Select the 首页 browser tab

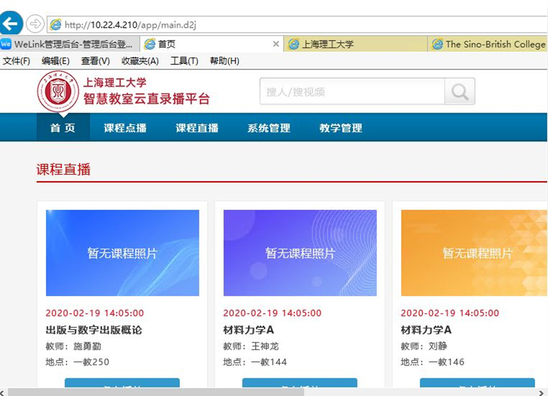coord(211,44)
